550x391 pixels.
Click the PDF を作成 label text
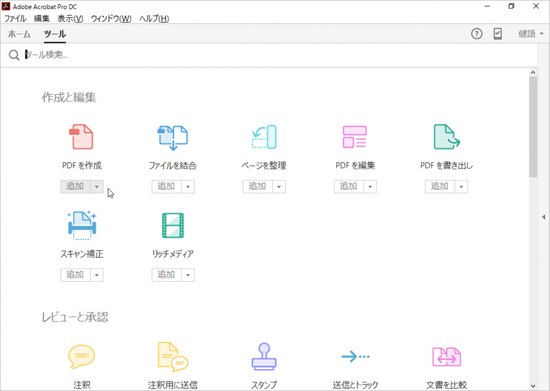click(82, 166)
